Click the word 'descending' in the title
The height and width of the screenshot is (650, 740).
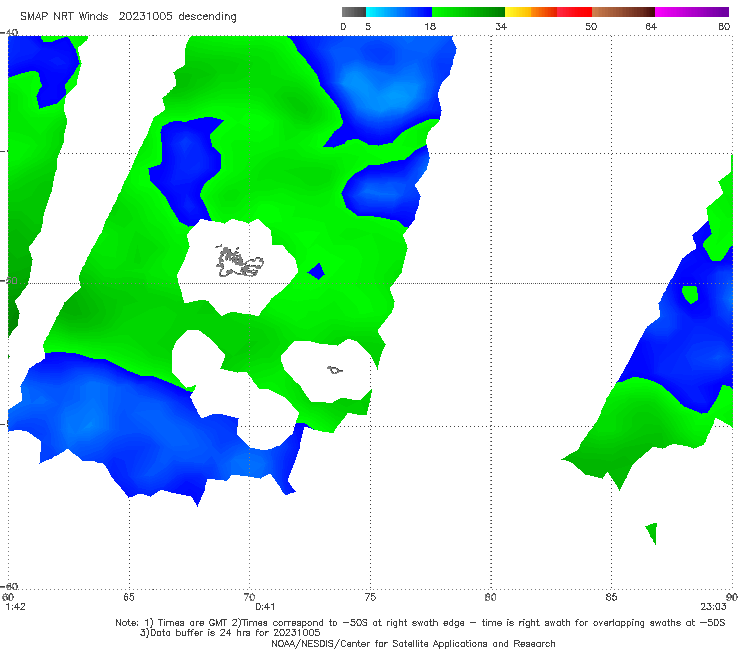[x=208, y=17]
